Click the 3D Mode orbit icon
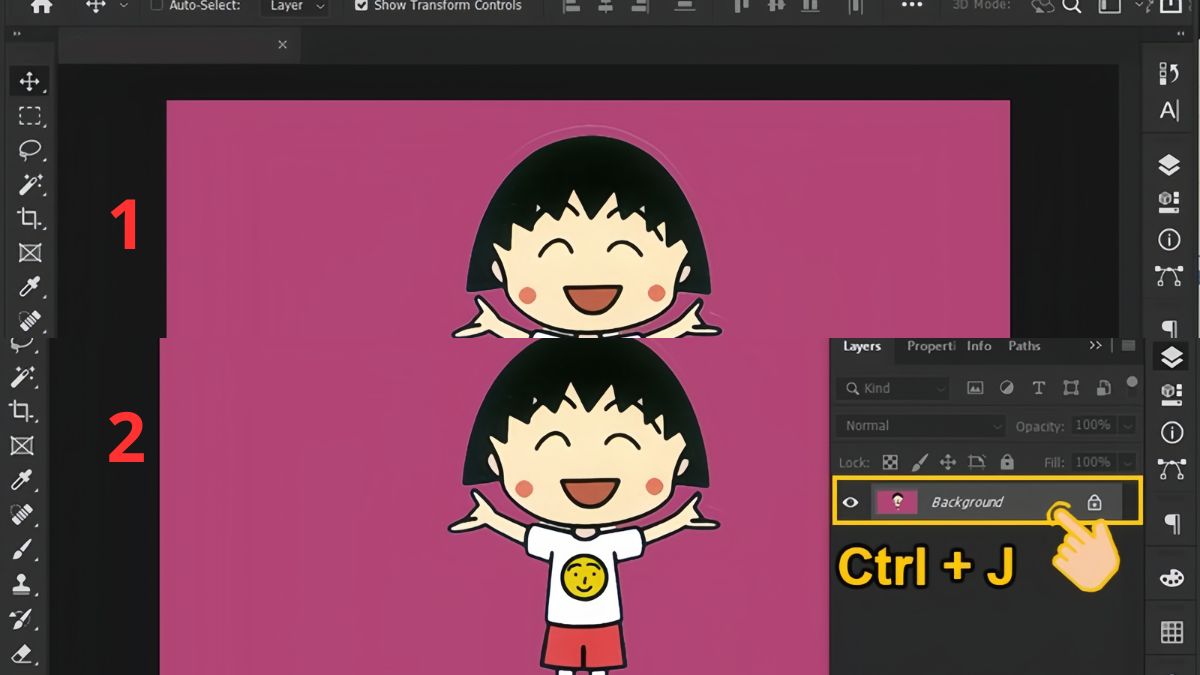The width and height of the screenshot is (1200, 675). click(x=1044, y=6)
